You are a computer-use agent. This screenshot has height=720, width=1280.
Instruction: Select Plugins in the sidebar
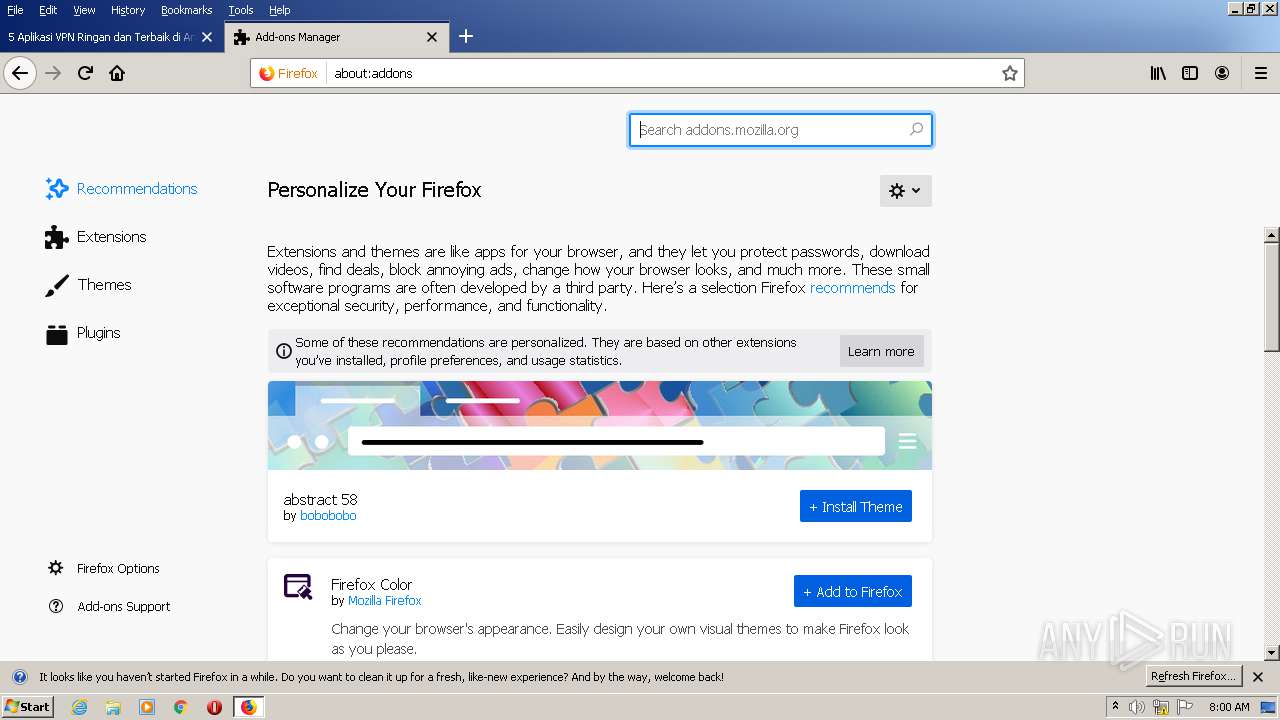click(83, 333)
